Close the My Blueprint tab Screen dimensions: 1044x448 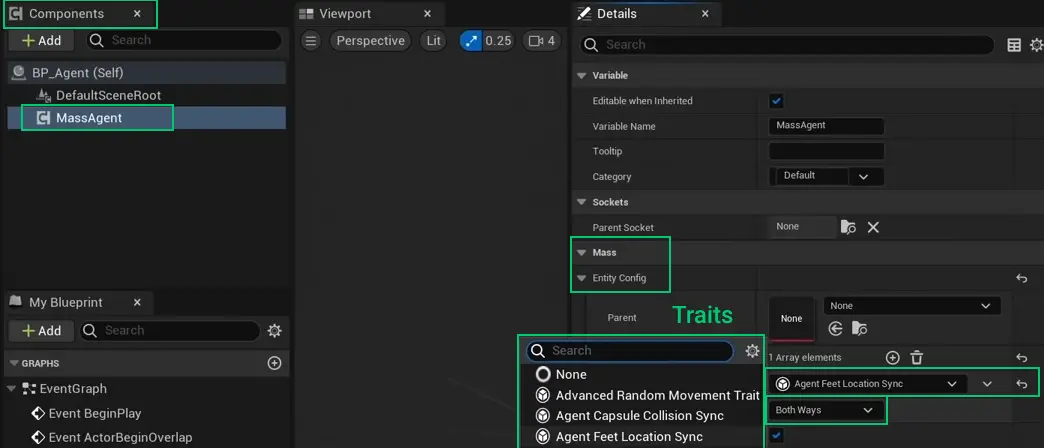click(x=137, y=303)
